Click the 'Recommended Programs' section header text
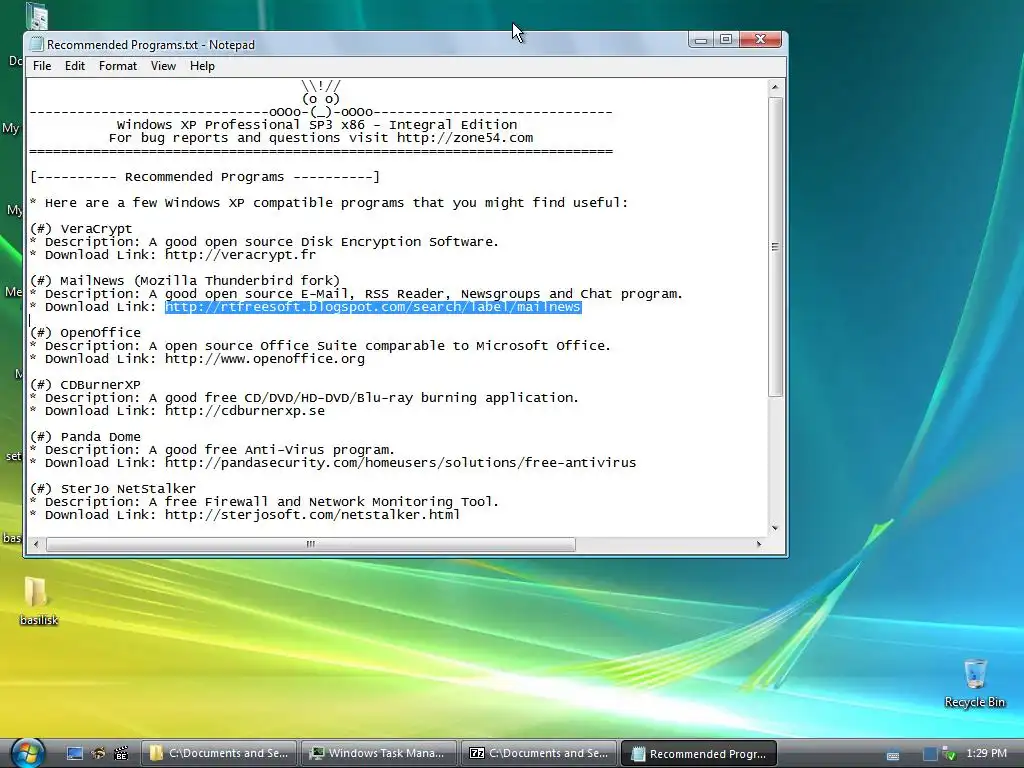1024x768 pixels. [204, 177]
